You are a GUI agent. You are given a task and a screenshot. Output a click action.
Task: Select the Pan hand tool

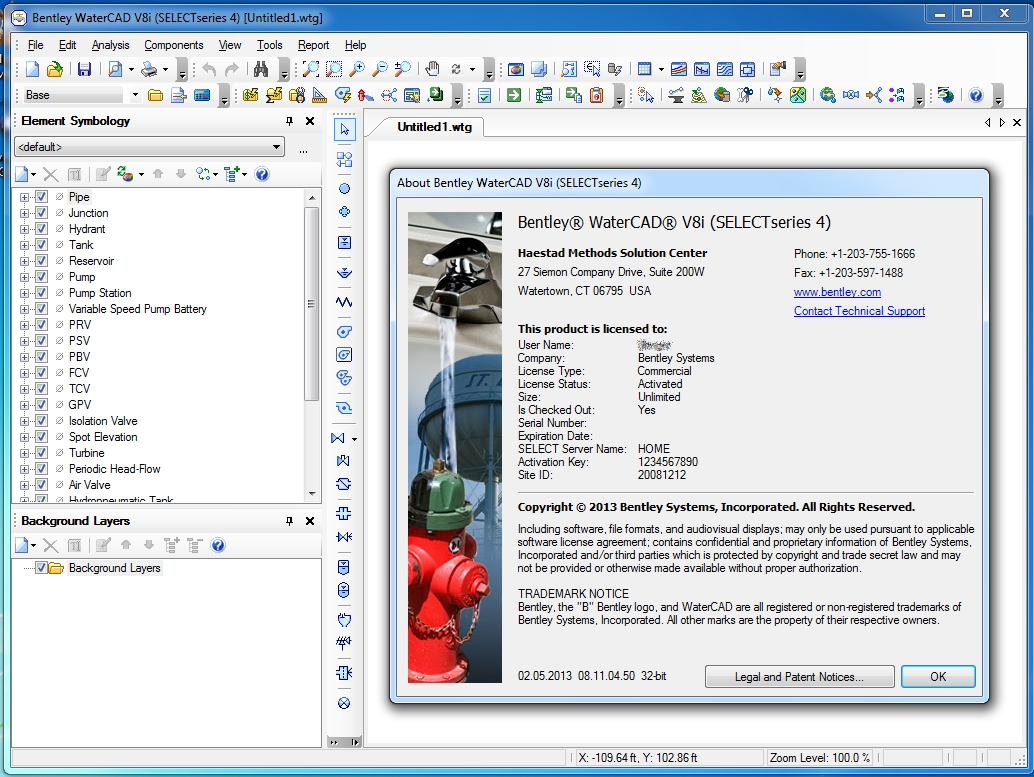tap(432, 69)
